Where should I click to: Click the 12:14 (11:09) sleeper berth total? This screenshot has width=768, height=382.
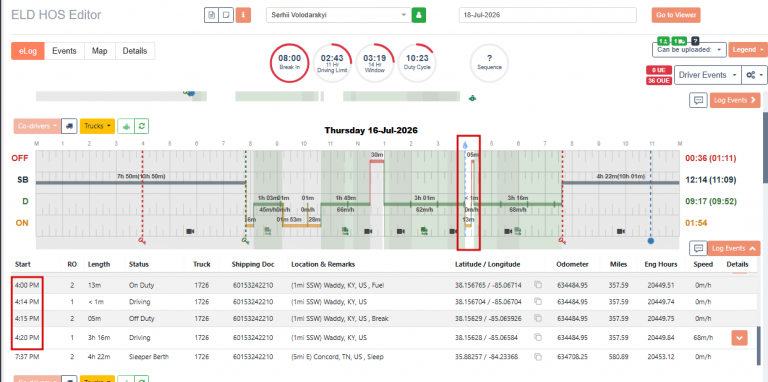tap(711, 180)
